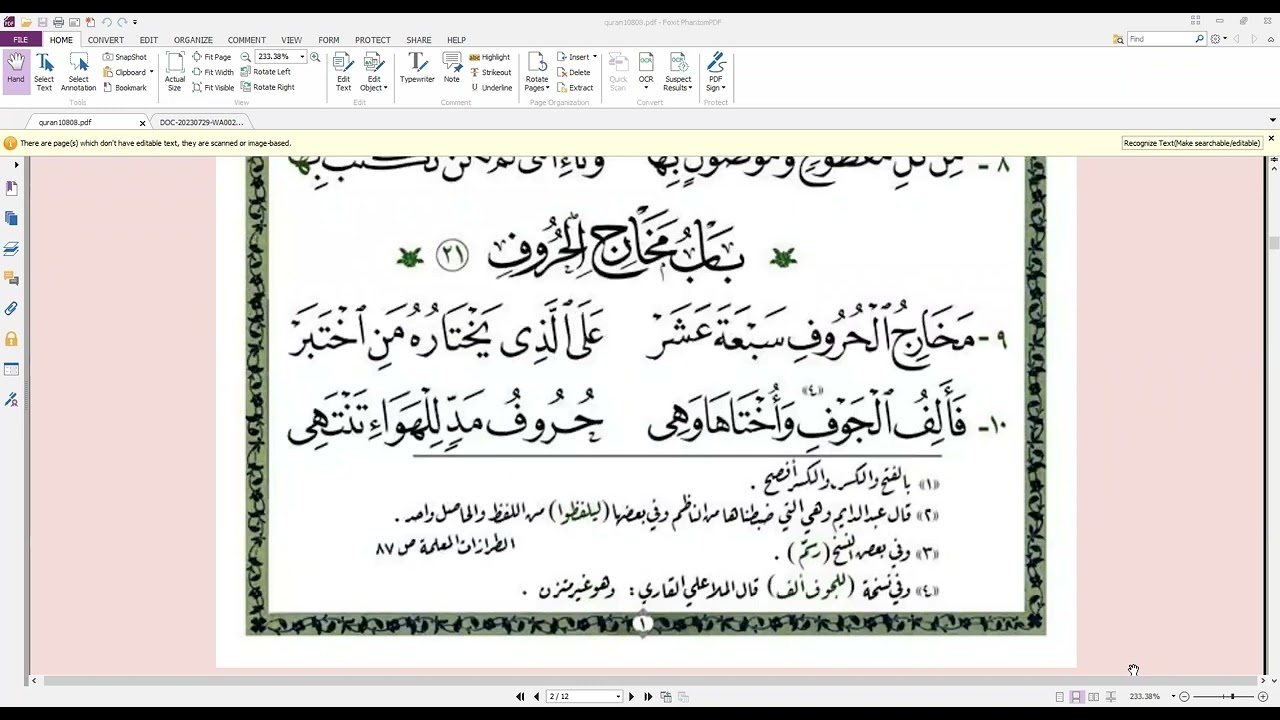Rotate the view right
The width and height of the screenshot is (1280, 720).
tap(267, 87)
